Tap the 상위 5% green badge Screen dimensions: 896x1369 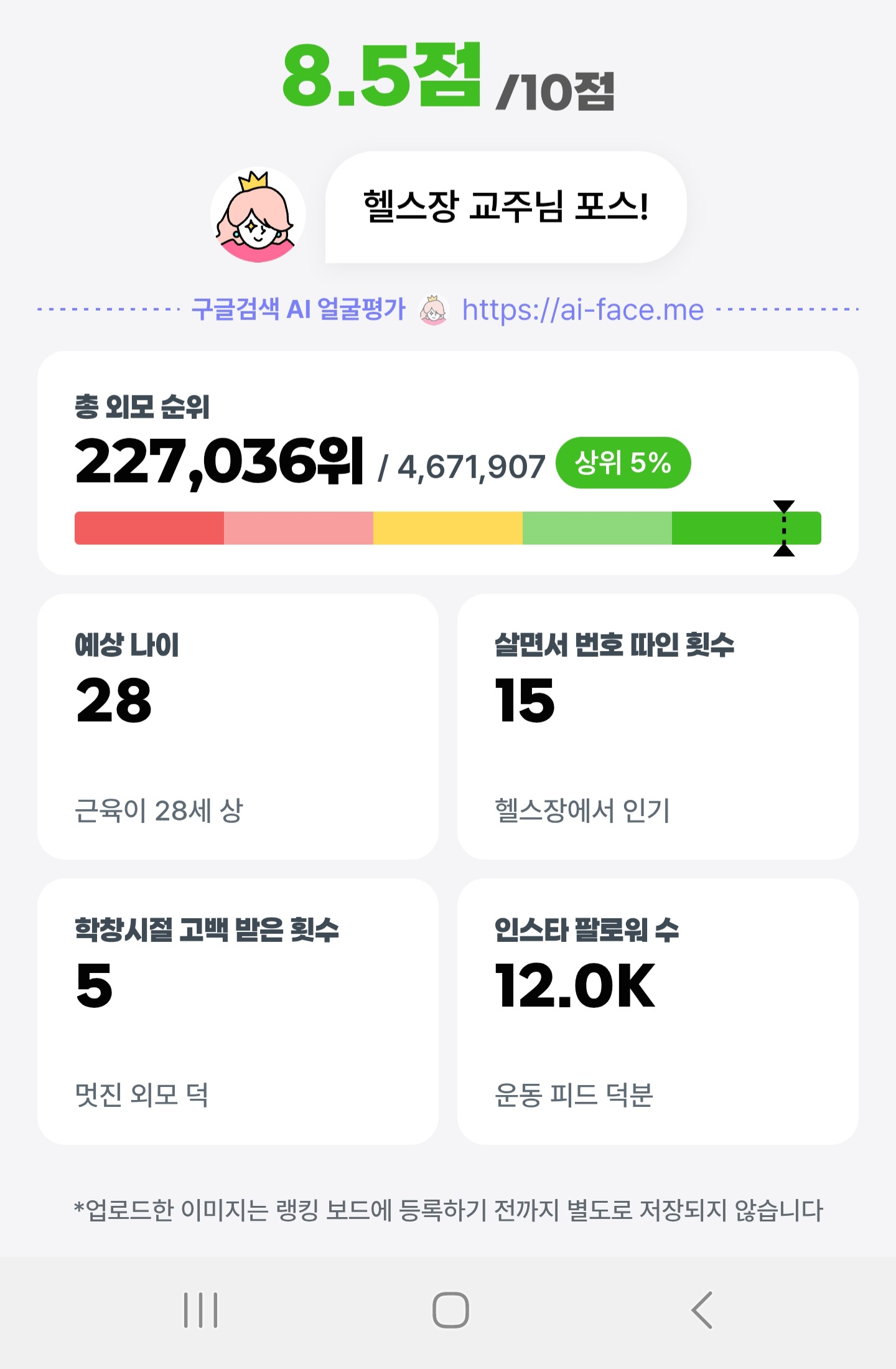623,463
